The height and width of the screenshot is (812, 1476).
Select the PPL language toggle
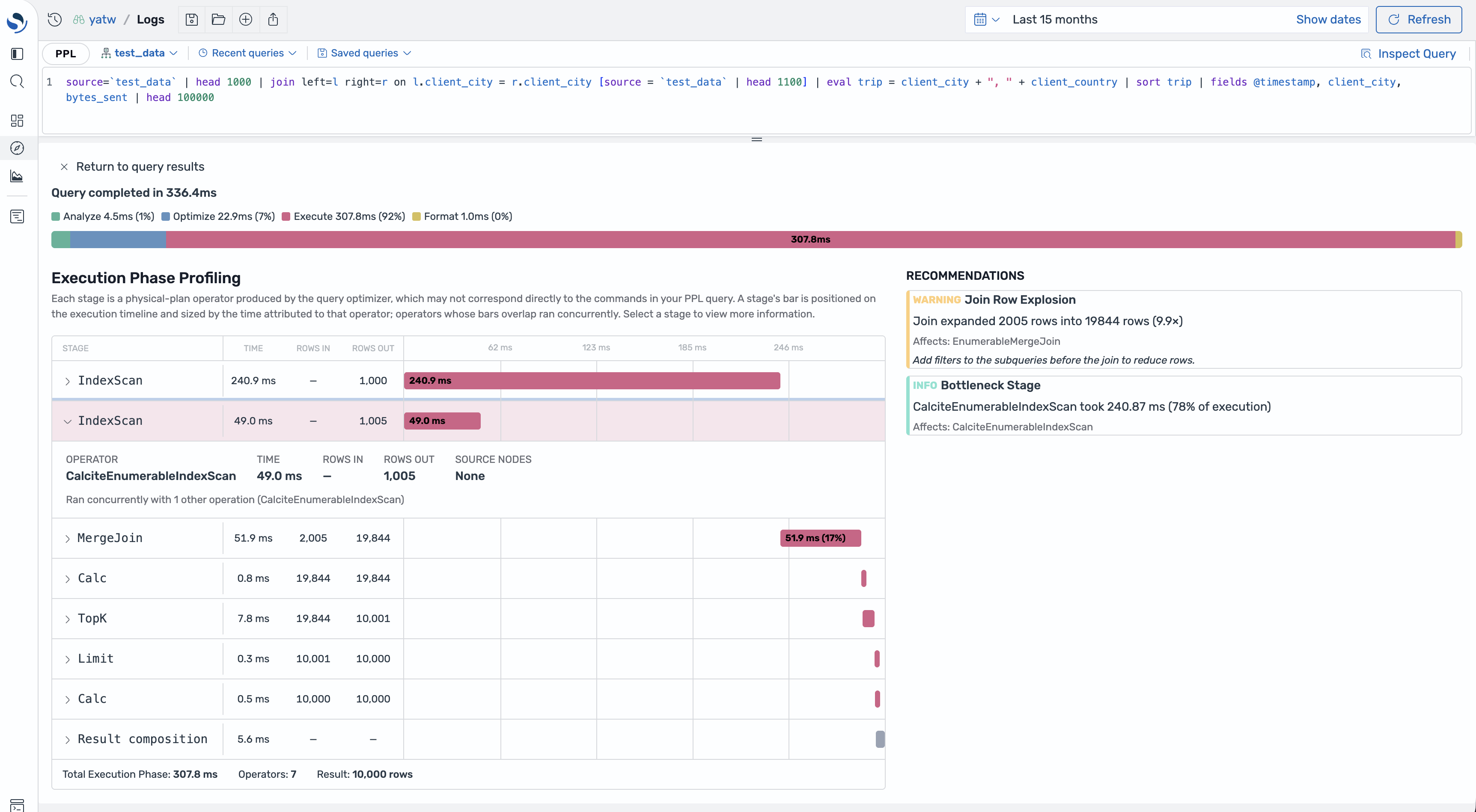click(65, 53)
